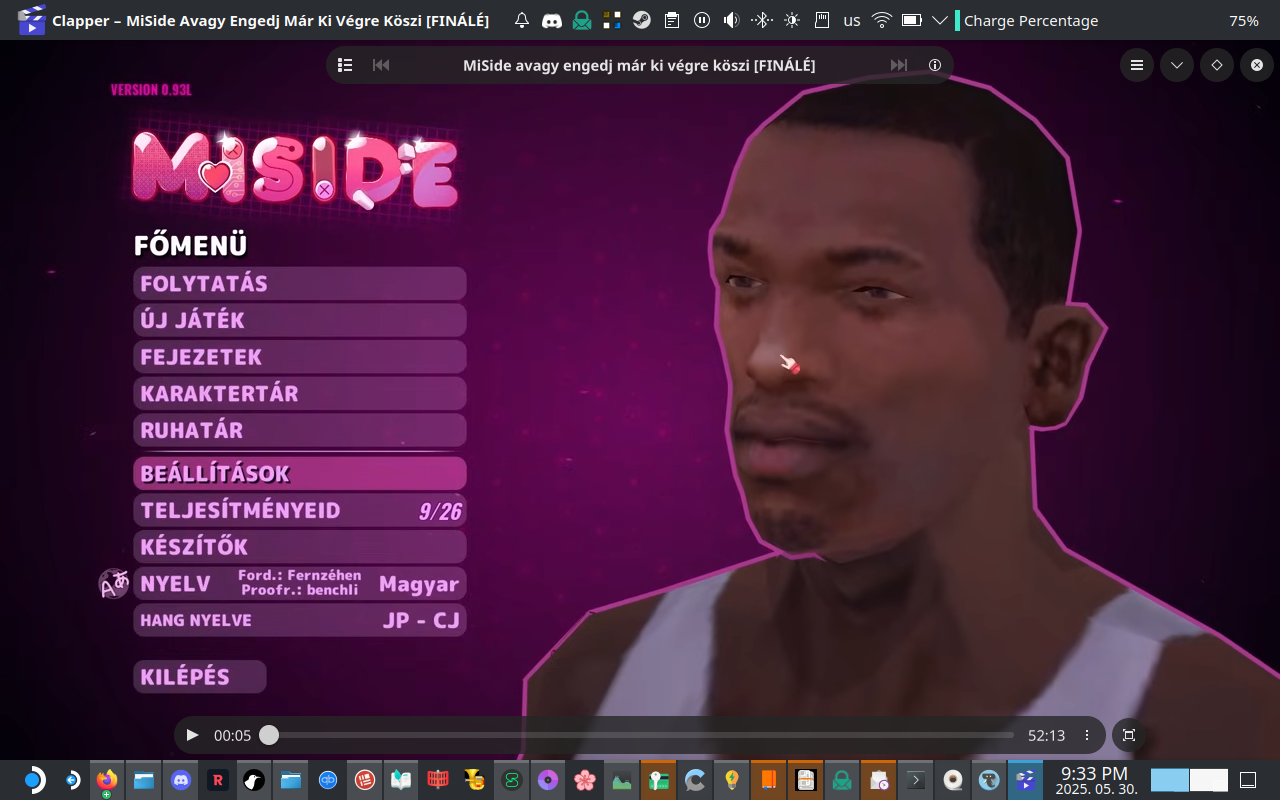
Task: Open the purple disc app in taskbar
Action: click(x=548, y=780)
